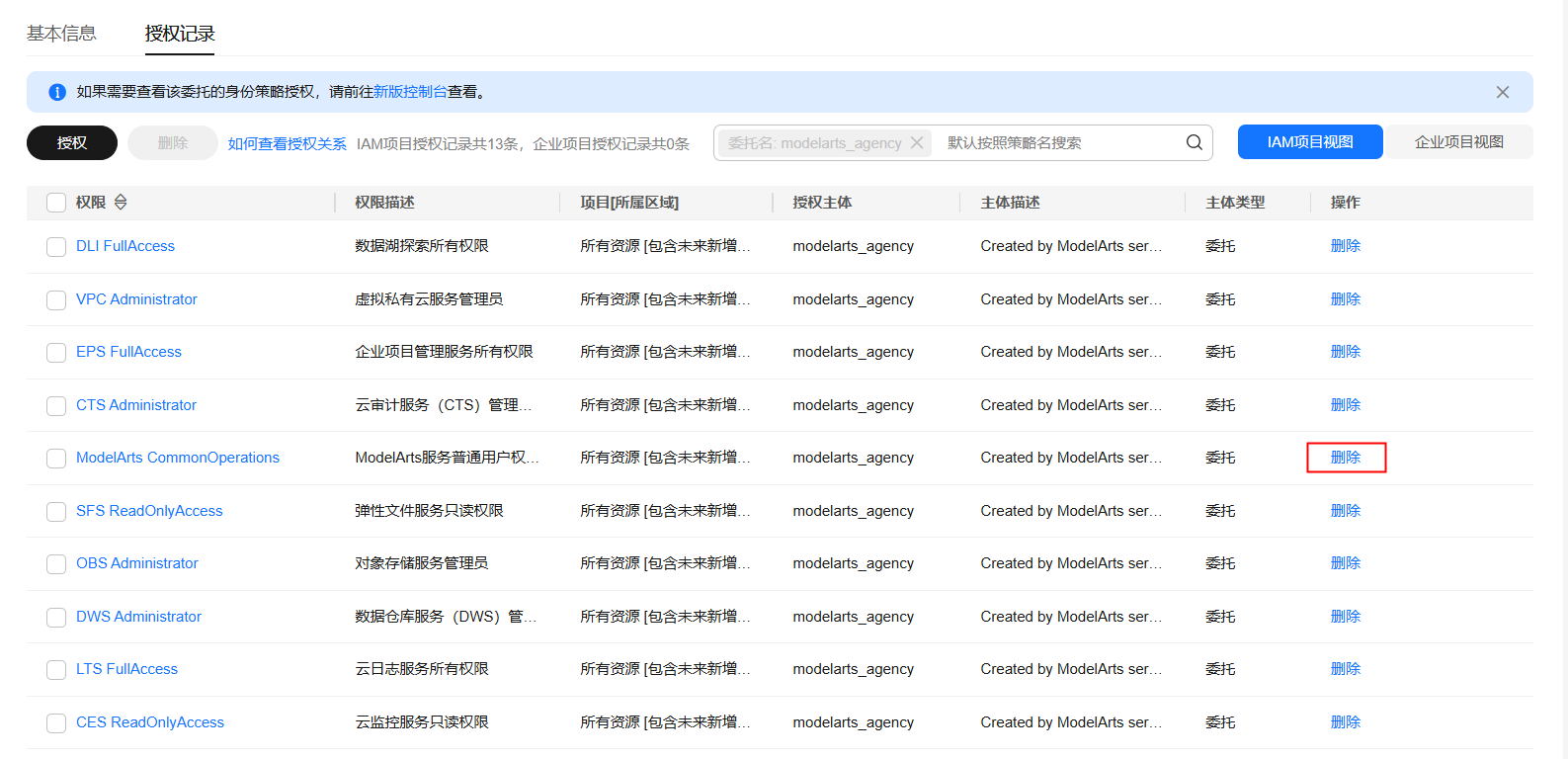Click the blue info icon in the banner
This screenshot has height=759, width=1568.
(x=57, y=92)
